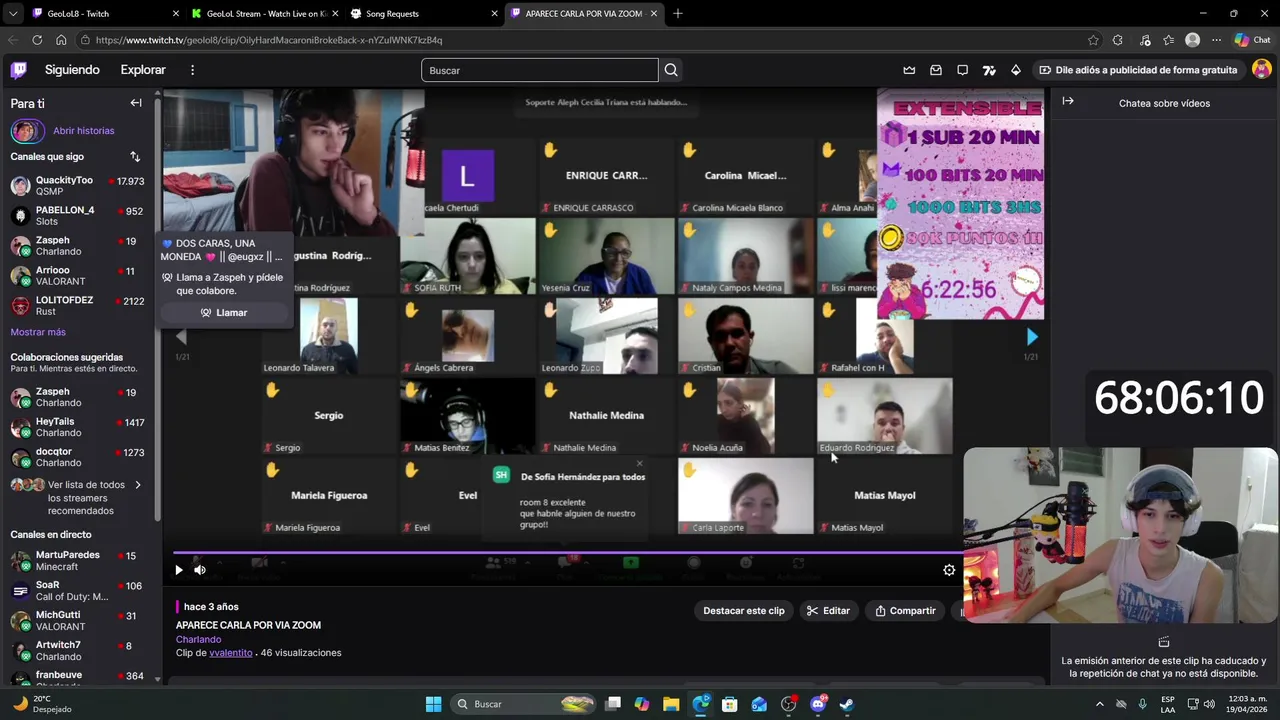Open the Prime loot crown icon
Image resolution: width=1280 pixels, height=720 pixels.
[x=909, y=70]
